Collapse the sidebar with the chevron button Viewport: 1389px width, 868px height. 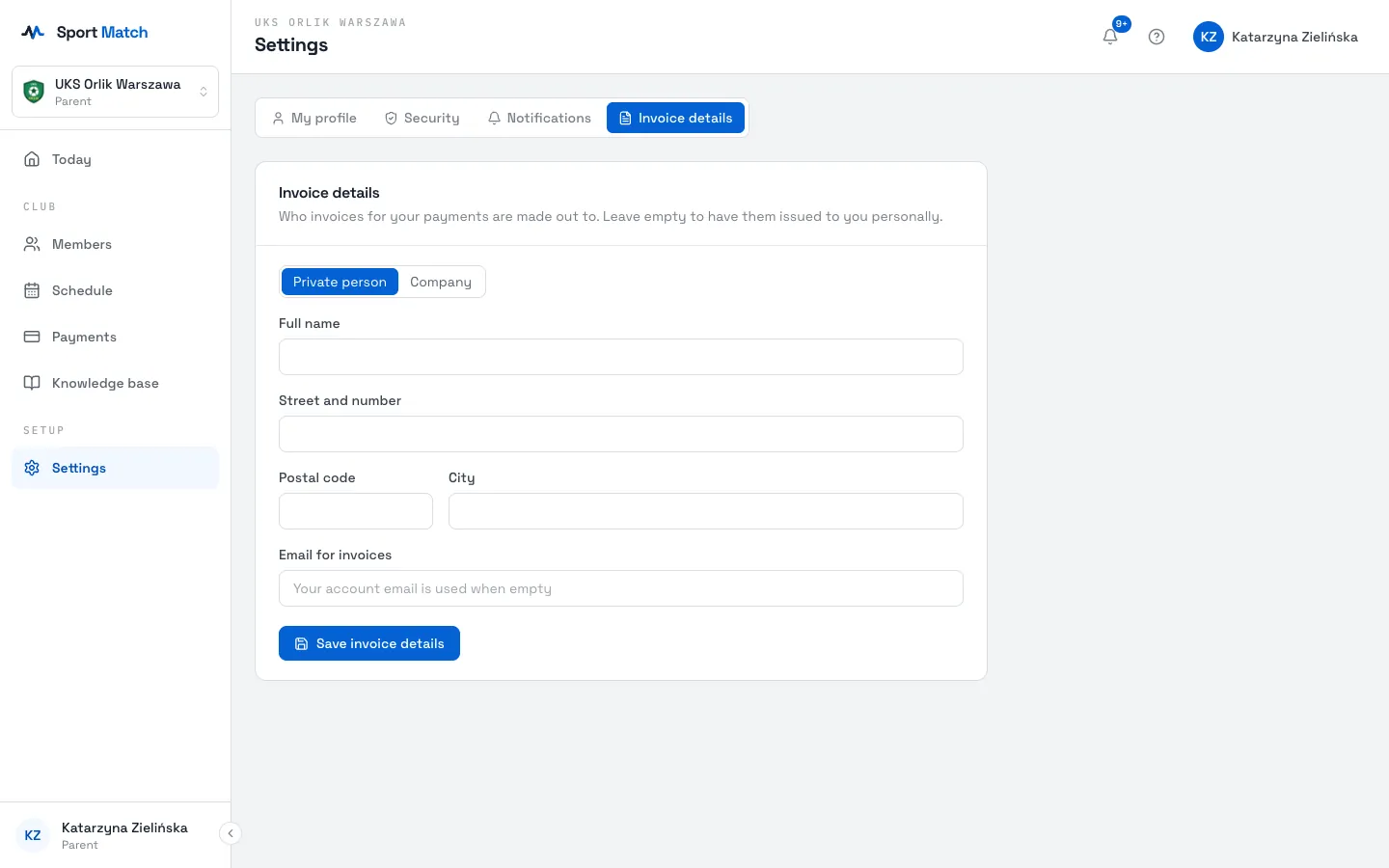point(231,833)
